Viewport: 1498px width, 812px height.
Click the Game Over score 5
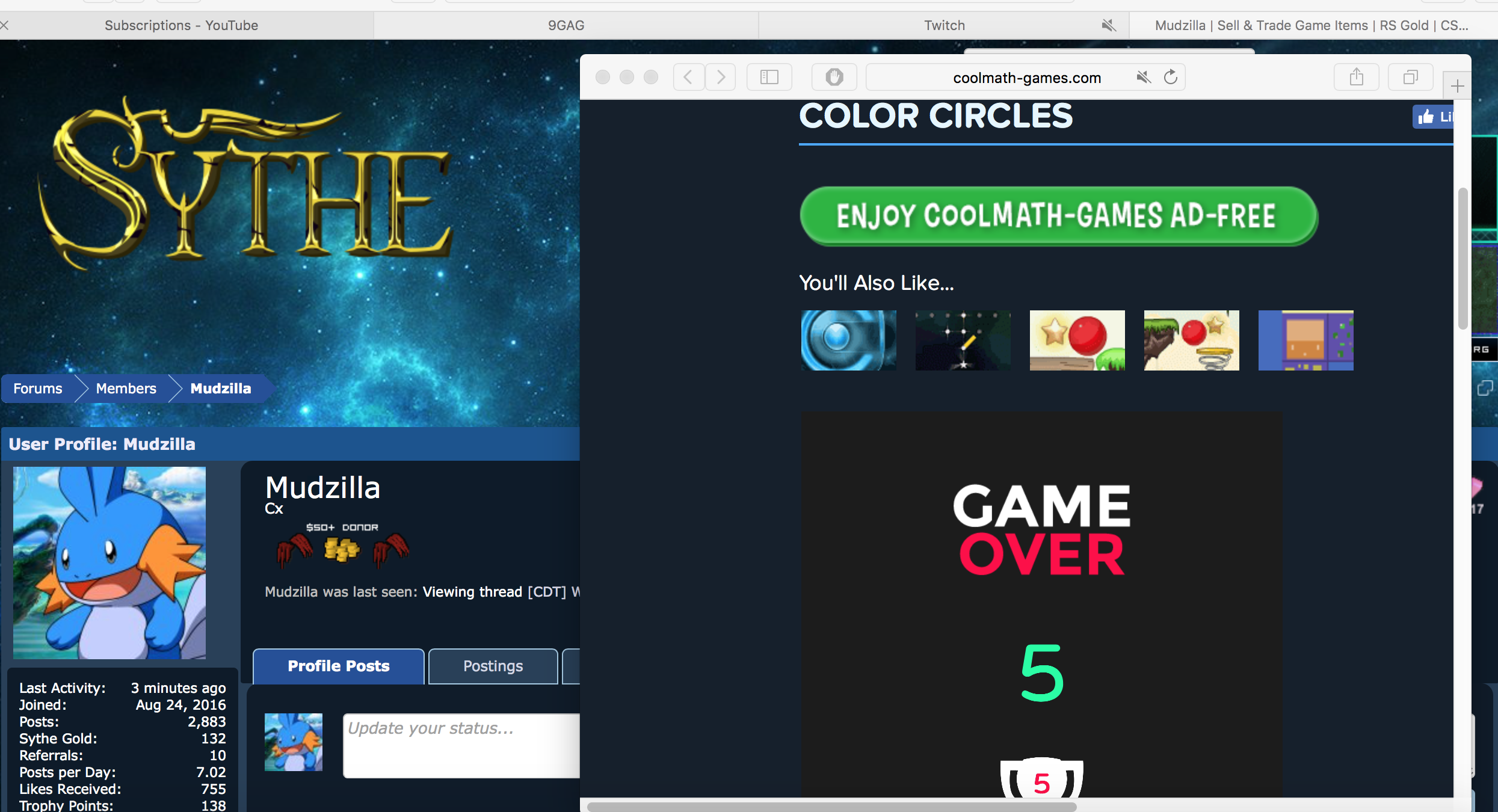tap(1042, 672)
